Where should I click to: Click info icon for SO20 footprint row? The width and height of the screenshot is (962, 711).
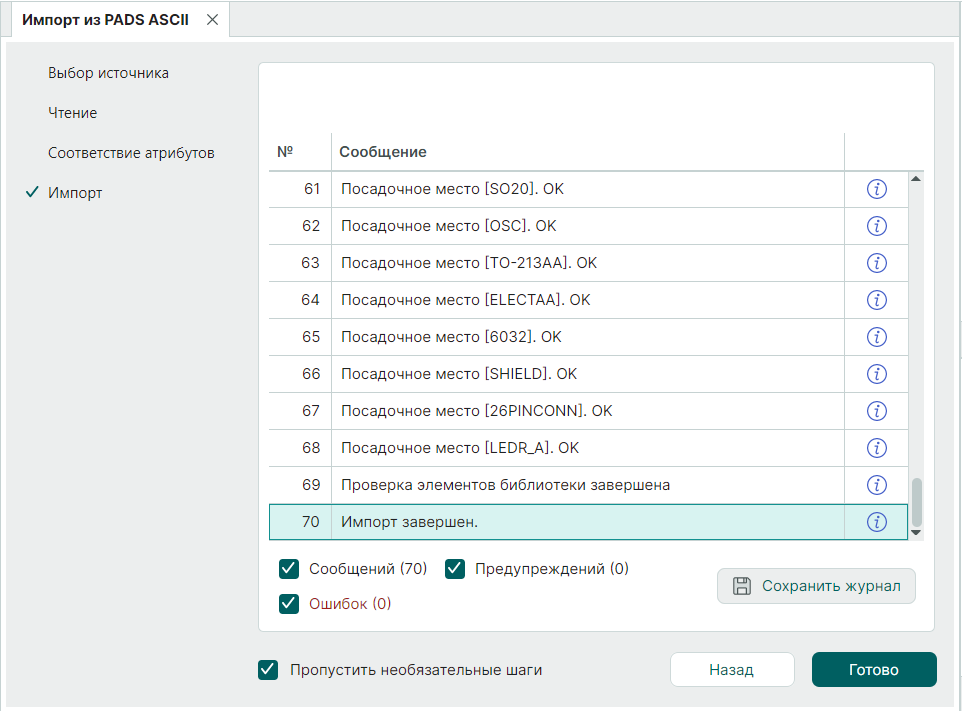876,189
